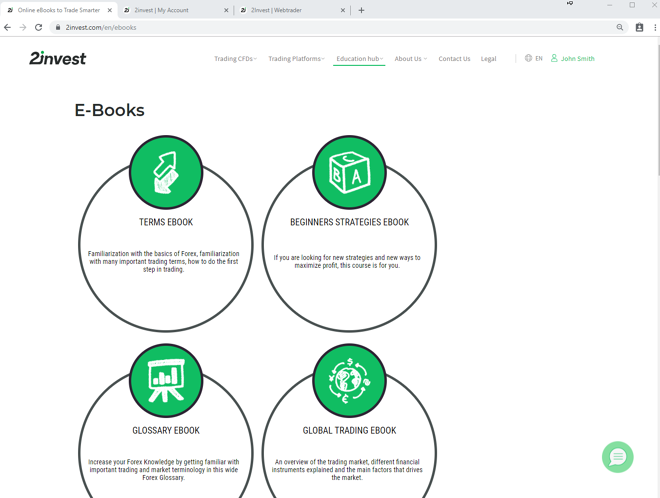Open a new browser tab
Viewport: 660px width, 498px height.
(x=361, y=10)
